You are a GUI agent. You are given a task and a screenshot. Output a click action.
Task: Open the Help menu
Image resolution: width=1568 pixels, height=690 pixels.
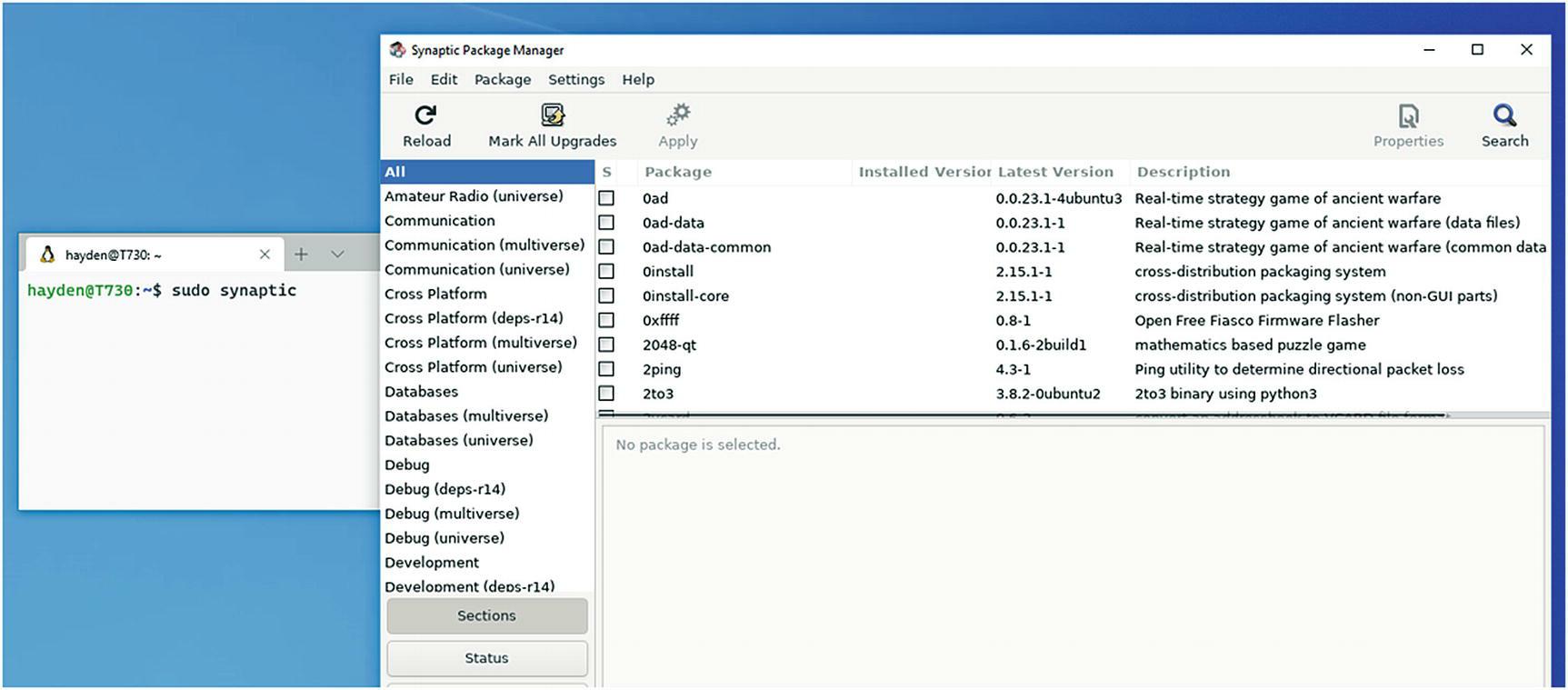coord(638,80)
